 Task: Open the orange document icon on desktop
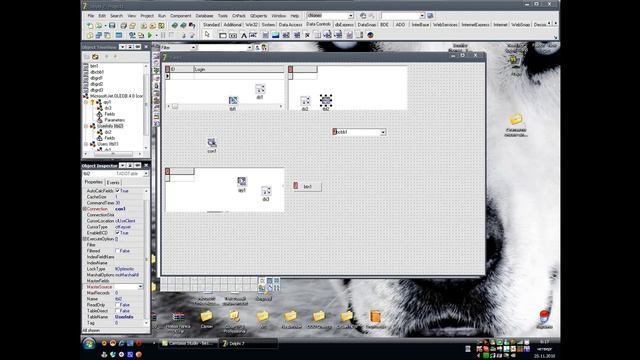pyautogui.click(x=375, y=316)
